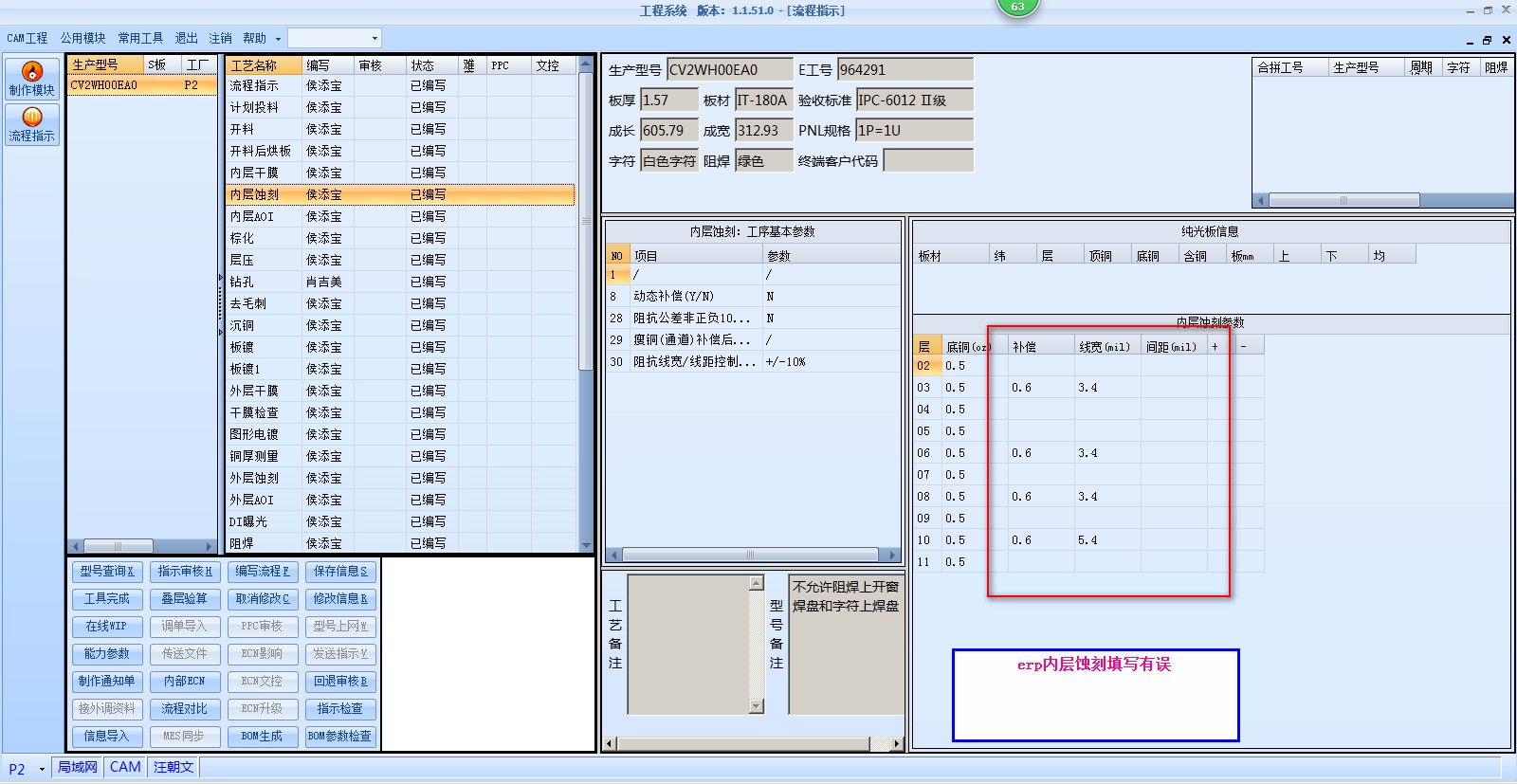Click the 工具完成 button
This screenshot has height=784, width=1517.
[107, 599]
